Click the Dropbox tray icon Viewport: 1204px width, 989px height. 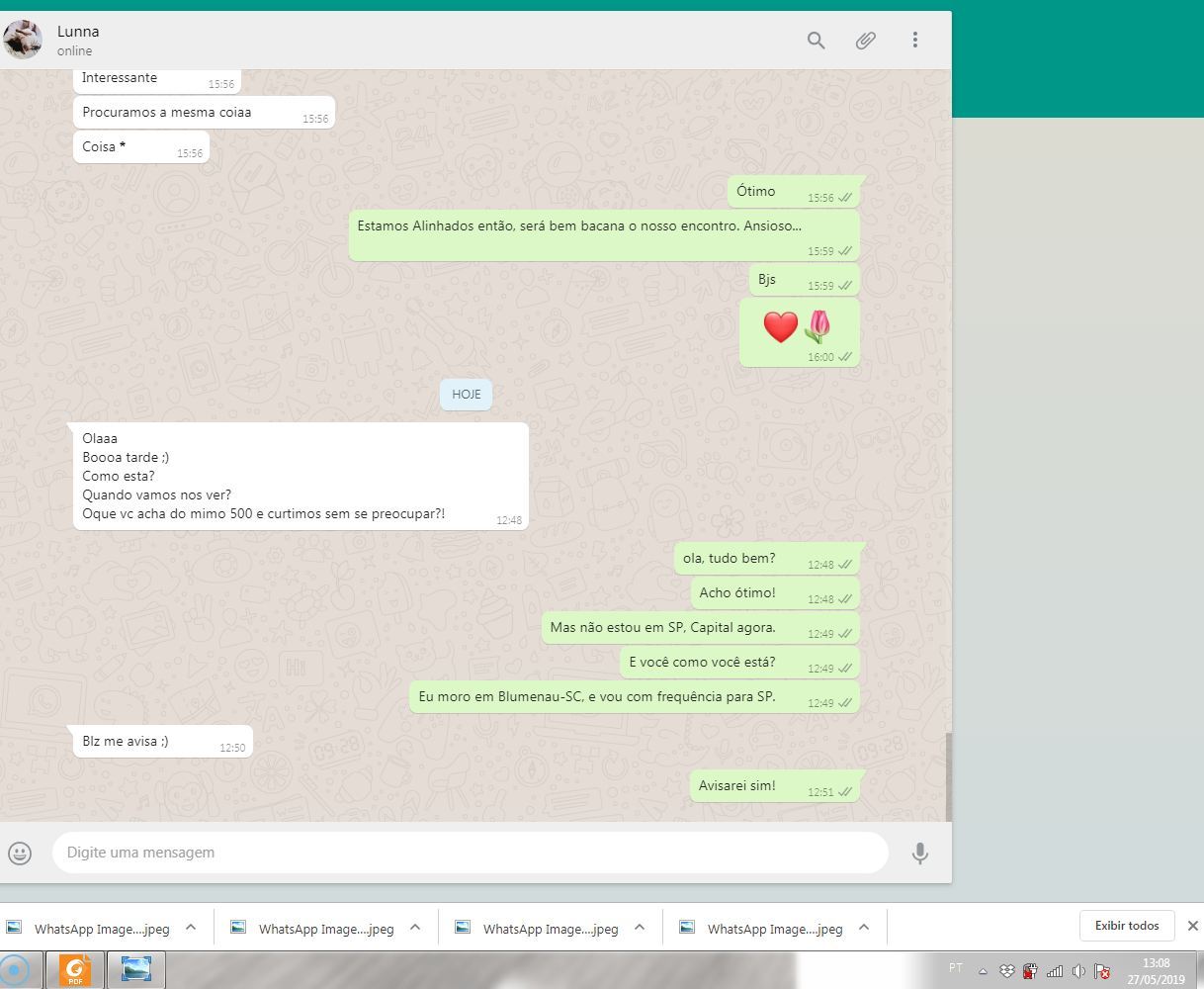1007,971
